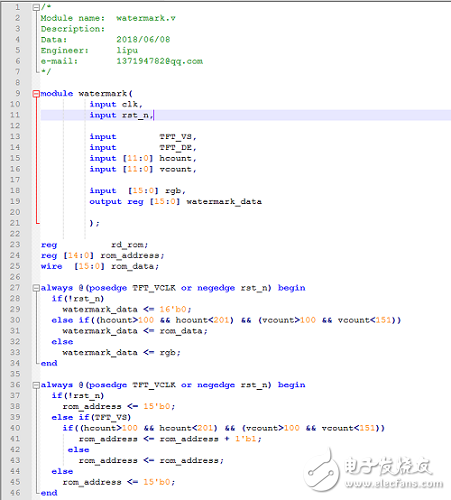The height and width of the screenshot is (500, 451).
Task: Place cursor on the 'module' keyword
Action: tap(57, 94)
